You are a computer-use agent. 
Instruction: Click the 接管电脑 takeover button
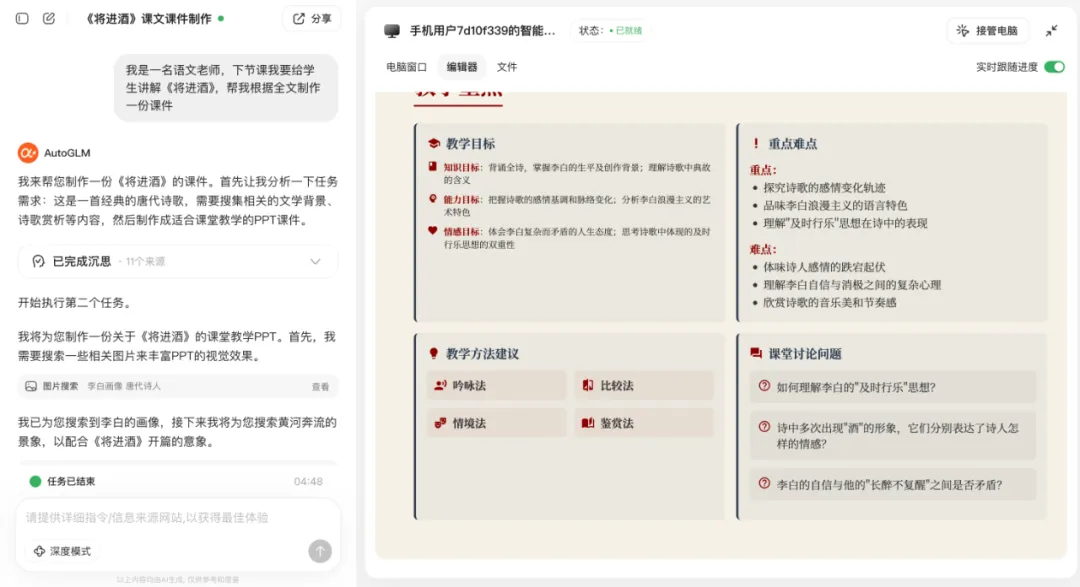tap(987, 31)
